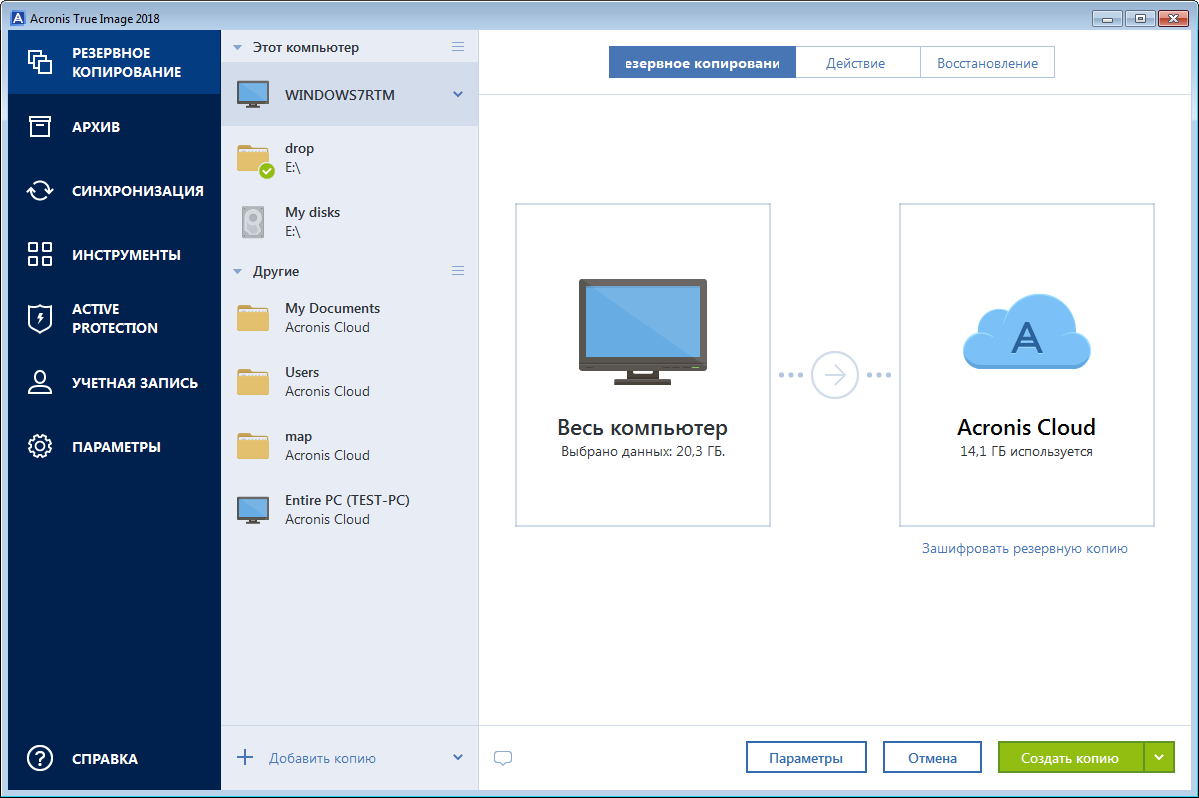Viewport: 1199px width, 798px height.
Task: Minimize the Acronis True Image window
Action: [x=1106, y=18]
